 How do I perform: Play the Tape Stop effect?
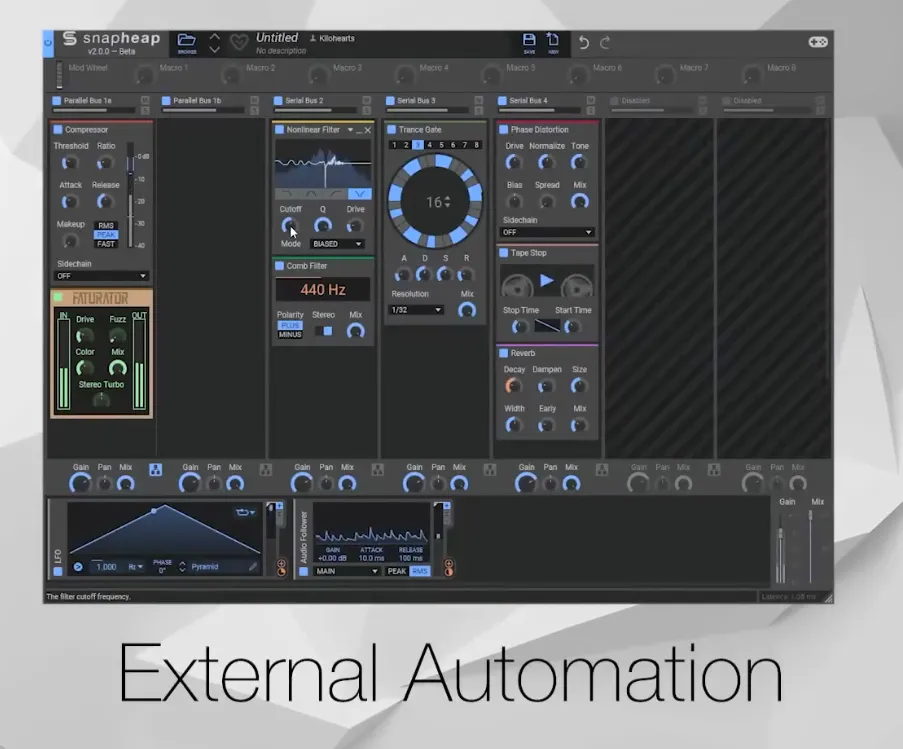click(x=547, y=280)
